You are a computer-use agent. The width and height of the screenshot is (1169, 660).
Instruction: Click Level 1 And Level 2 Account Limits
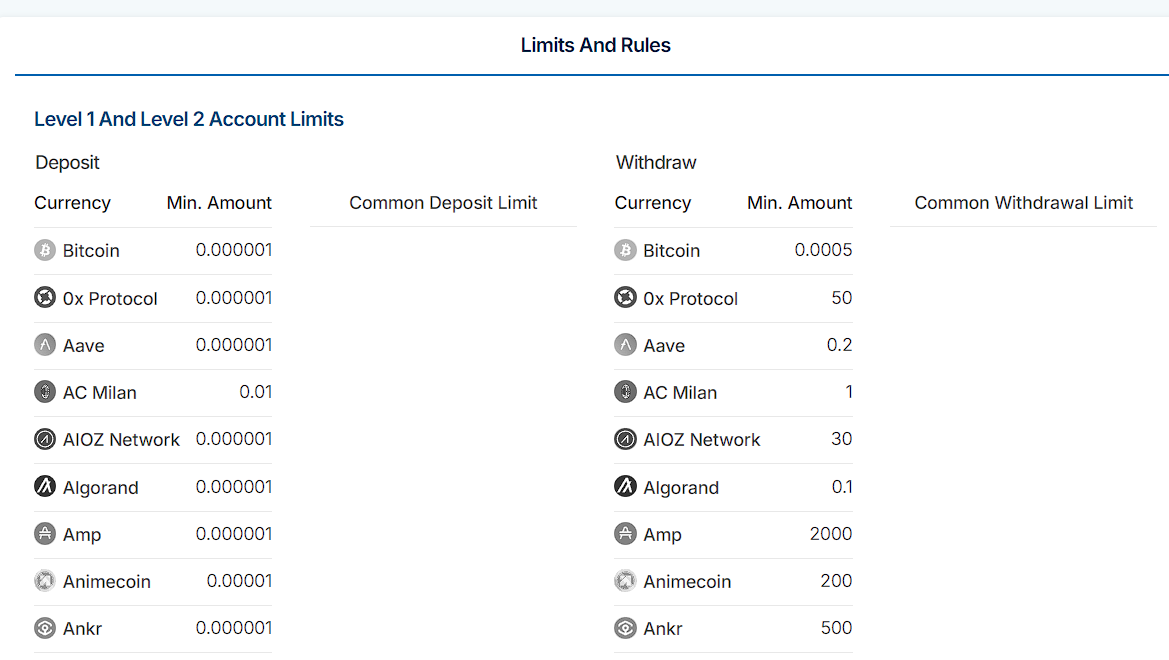tap(189, 119)
